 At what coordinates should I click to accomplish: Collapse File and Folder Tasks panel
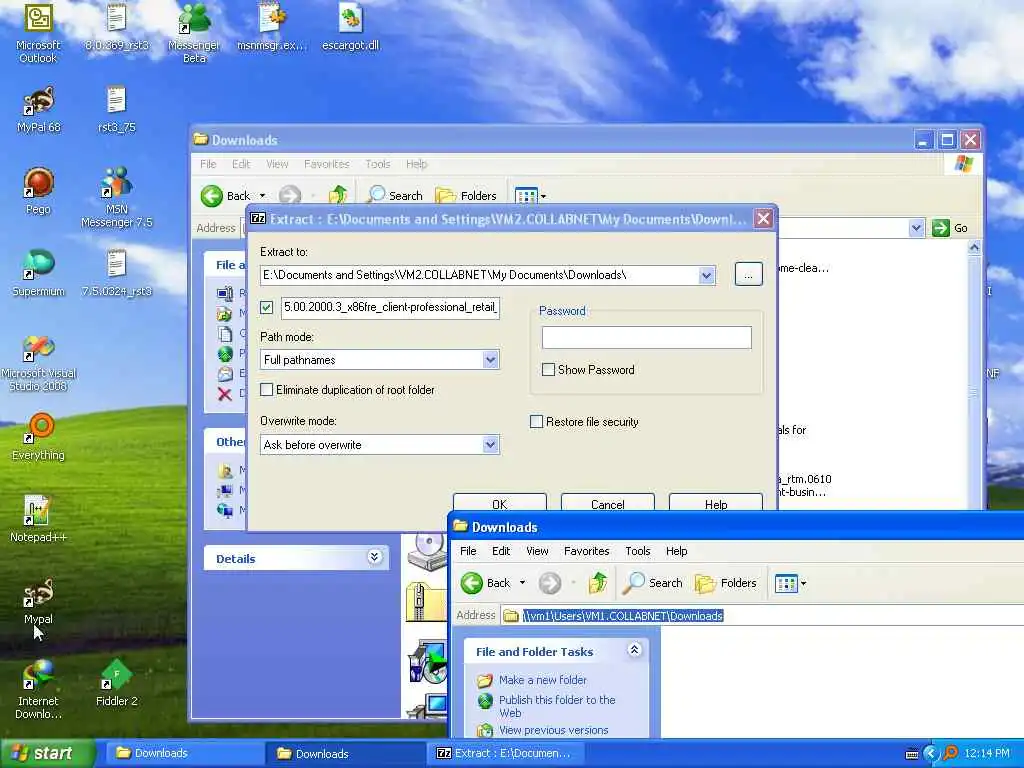click(x=634, y=650)
